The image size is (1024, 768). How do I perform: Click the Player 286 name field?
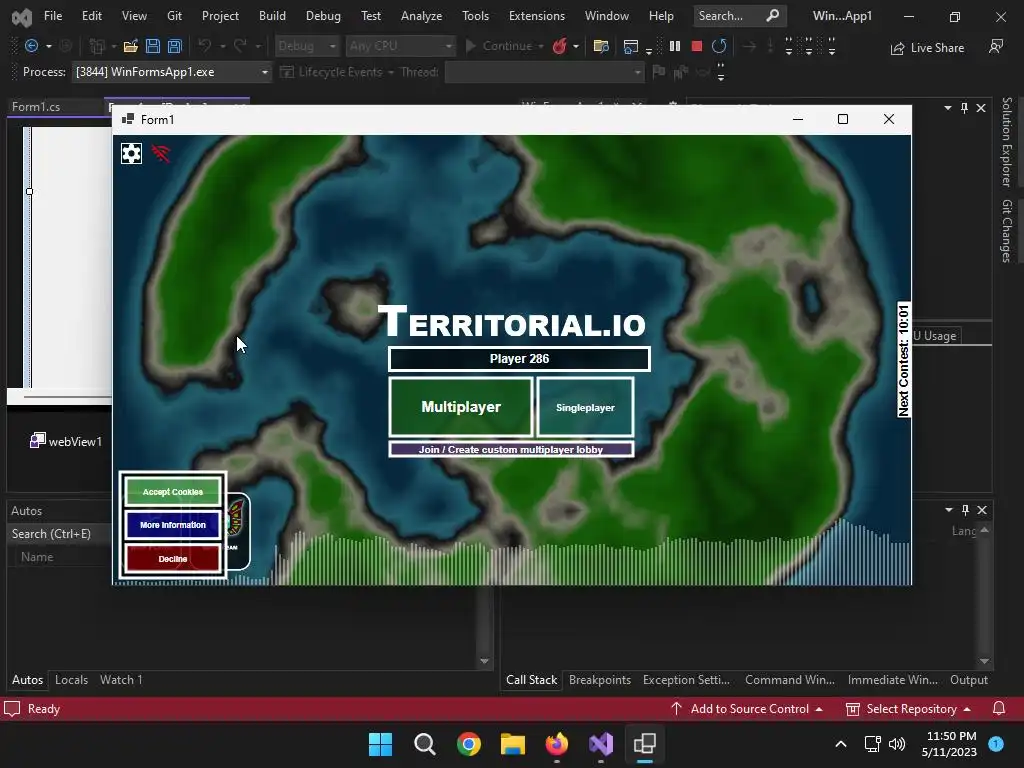pyautogui.click(x=519, y=359)
